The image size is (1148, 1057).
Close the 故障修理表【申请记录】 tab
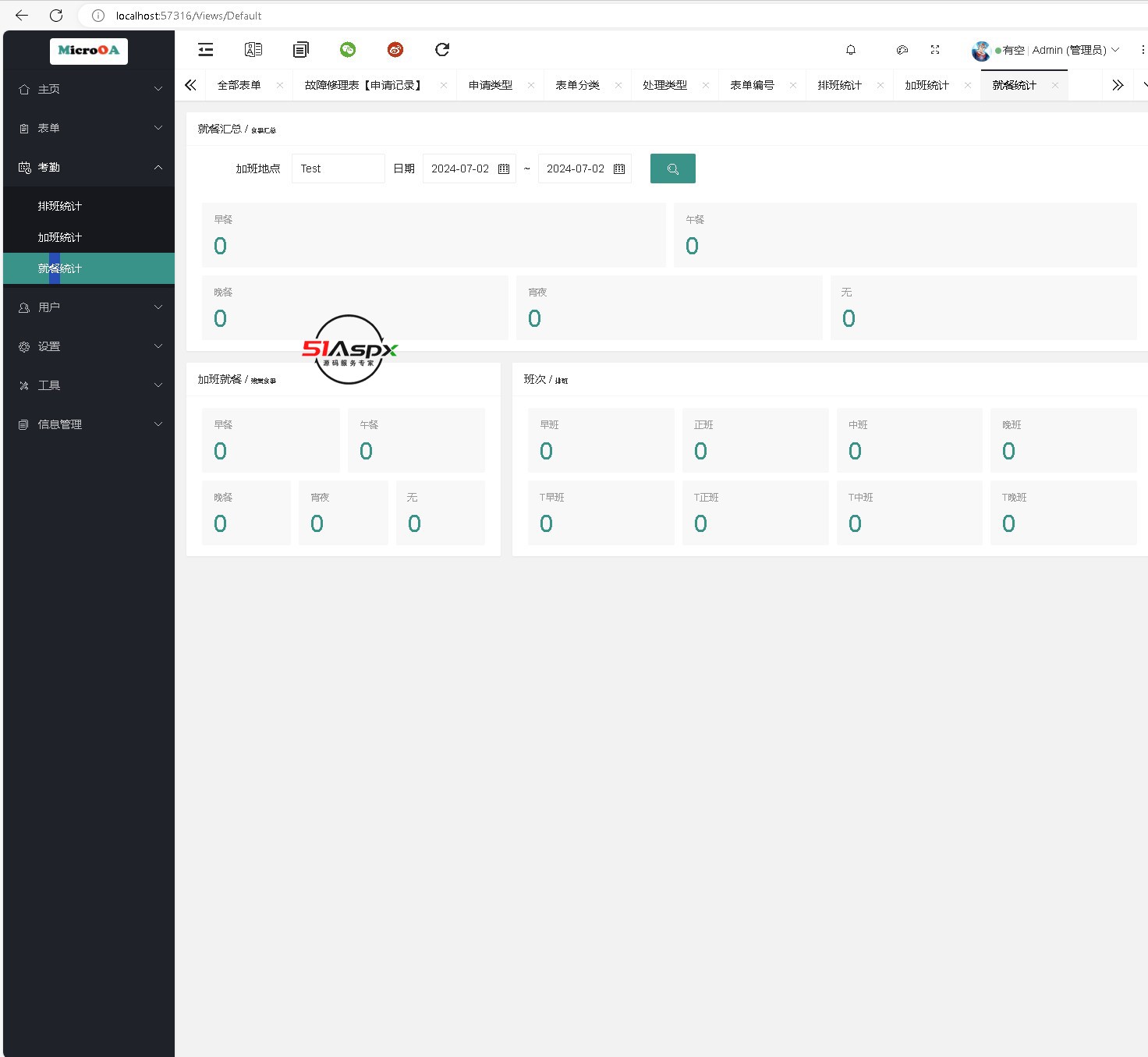(444, 85)
